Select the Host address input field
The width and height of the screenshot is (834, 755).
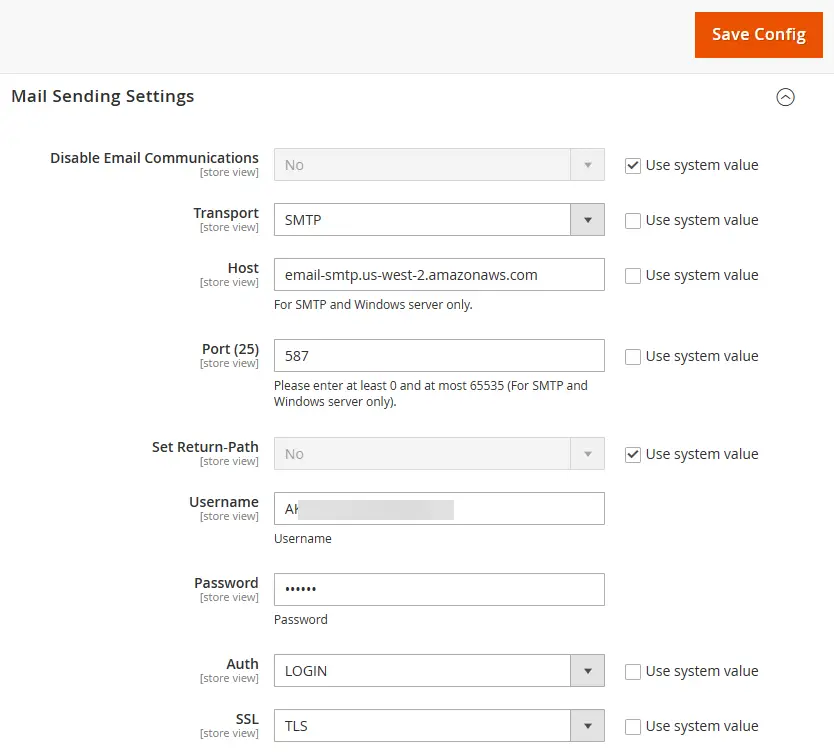(x=438, y=274)
